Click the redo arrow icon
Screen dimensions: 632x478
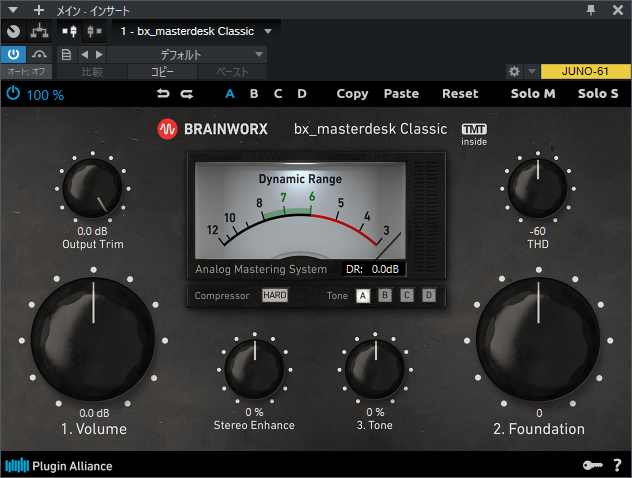pyautogui.click(x=187, y=94)
